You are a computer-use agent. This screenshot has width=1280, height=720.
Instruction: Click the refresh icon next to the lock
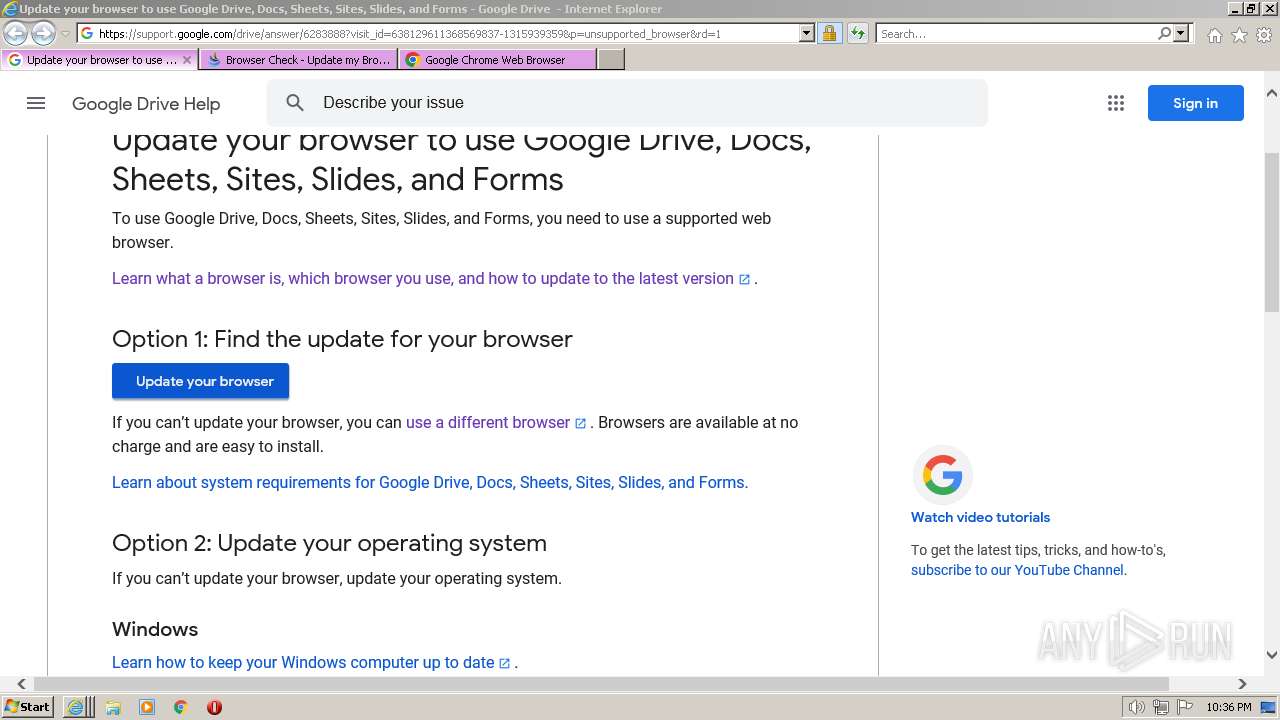click(x=857, y=33)
